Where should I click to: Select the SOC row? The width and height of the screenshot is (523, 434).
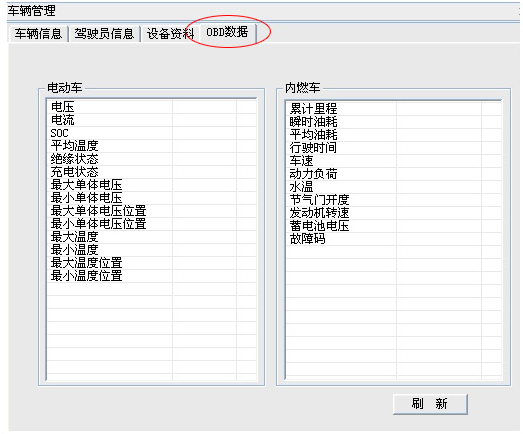(152, 133)
